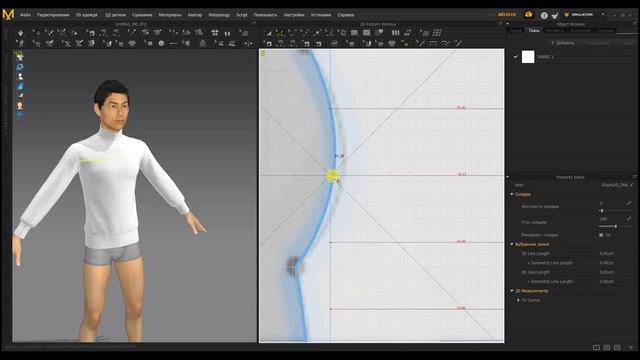Click the fold angle slider
The width and height of the screenshot is (640, 360).
click(615, 226)
